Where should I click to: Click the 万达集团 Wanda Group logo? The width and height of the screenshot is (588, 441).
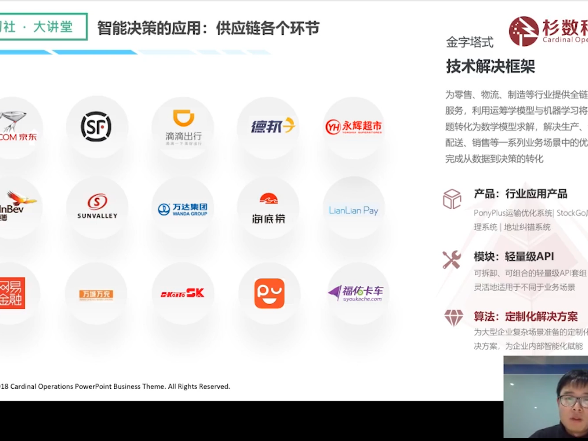click(x=183, y=209)
